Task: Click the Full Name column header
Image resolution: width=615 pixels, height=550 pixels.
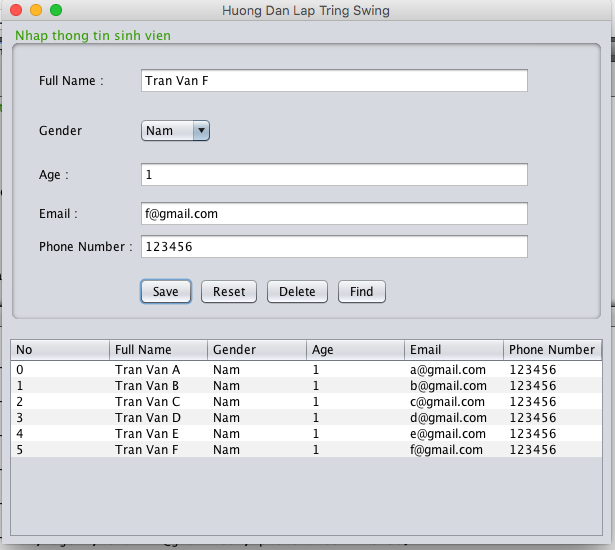Action: [x=158, y=350]
